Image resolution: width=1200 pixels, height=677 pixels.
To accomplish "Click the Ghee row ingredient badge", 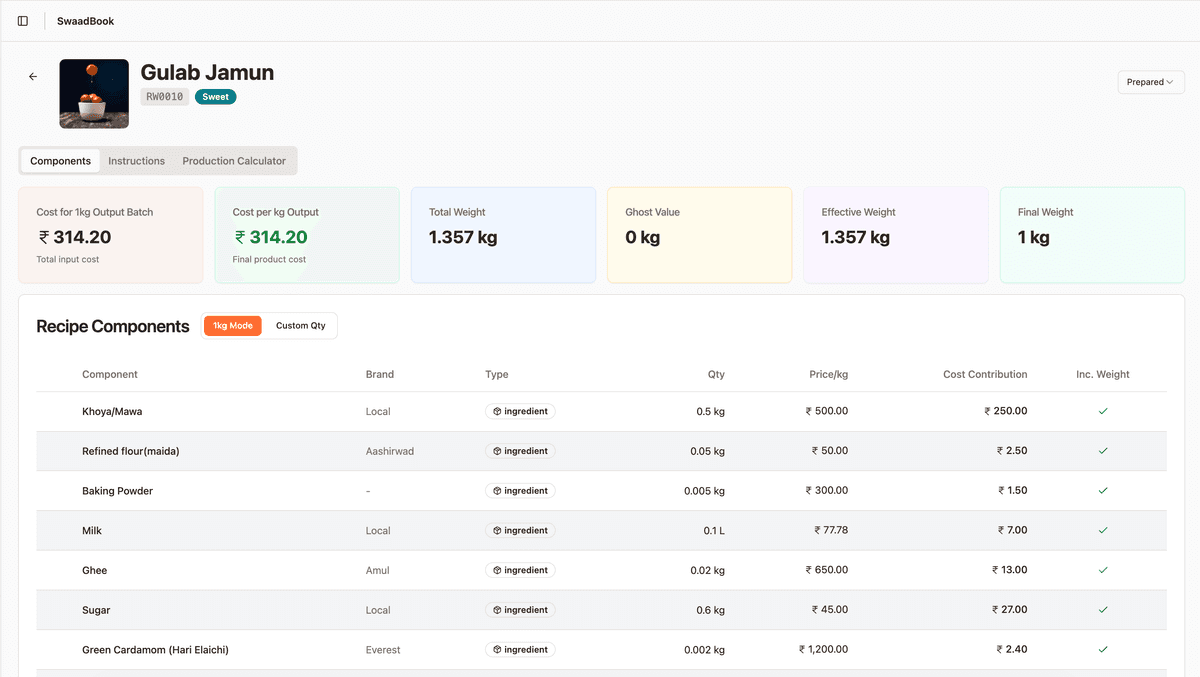I will 520,570.
